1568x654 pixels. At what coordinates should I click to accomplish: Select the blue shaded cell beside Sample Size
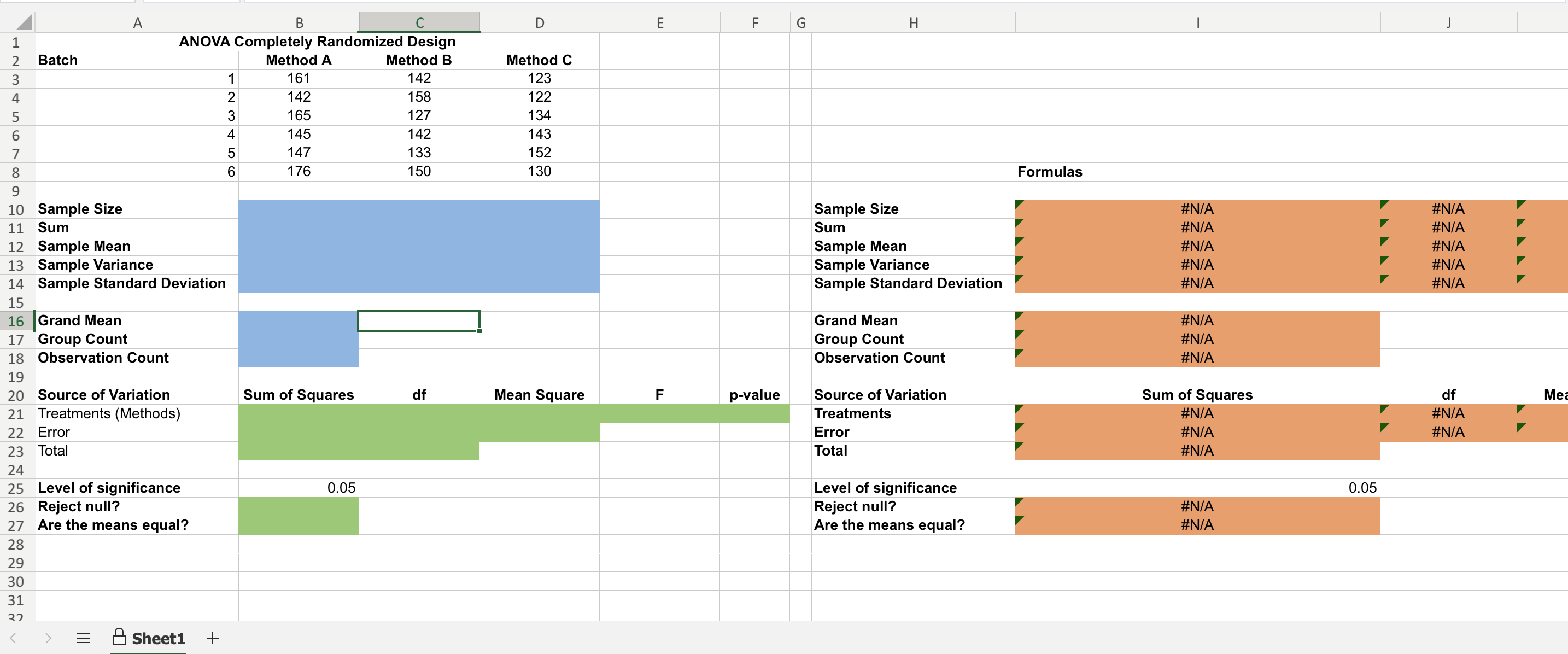tap(299, 208)
